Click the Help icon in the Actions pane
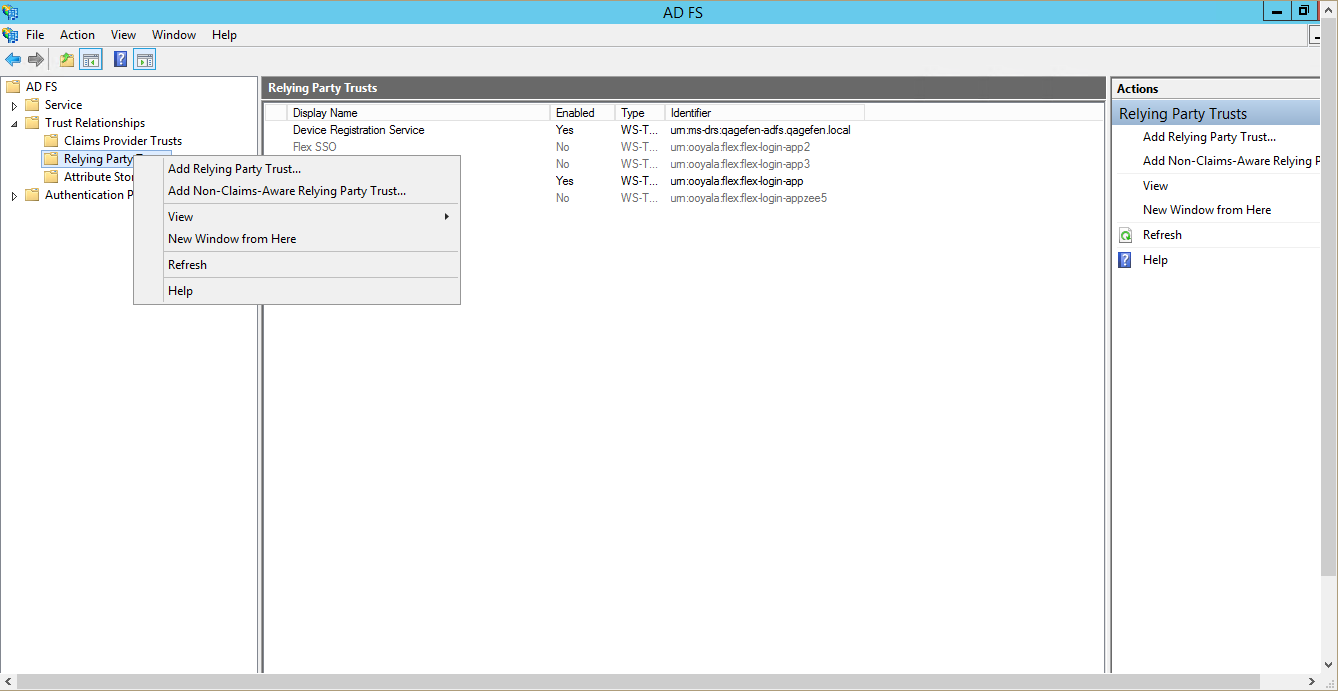Screen dimensions: 1338x691 point(1125,259)
